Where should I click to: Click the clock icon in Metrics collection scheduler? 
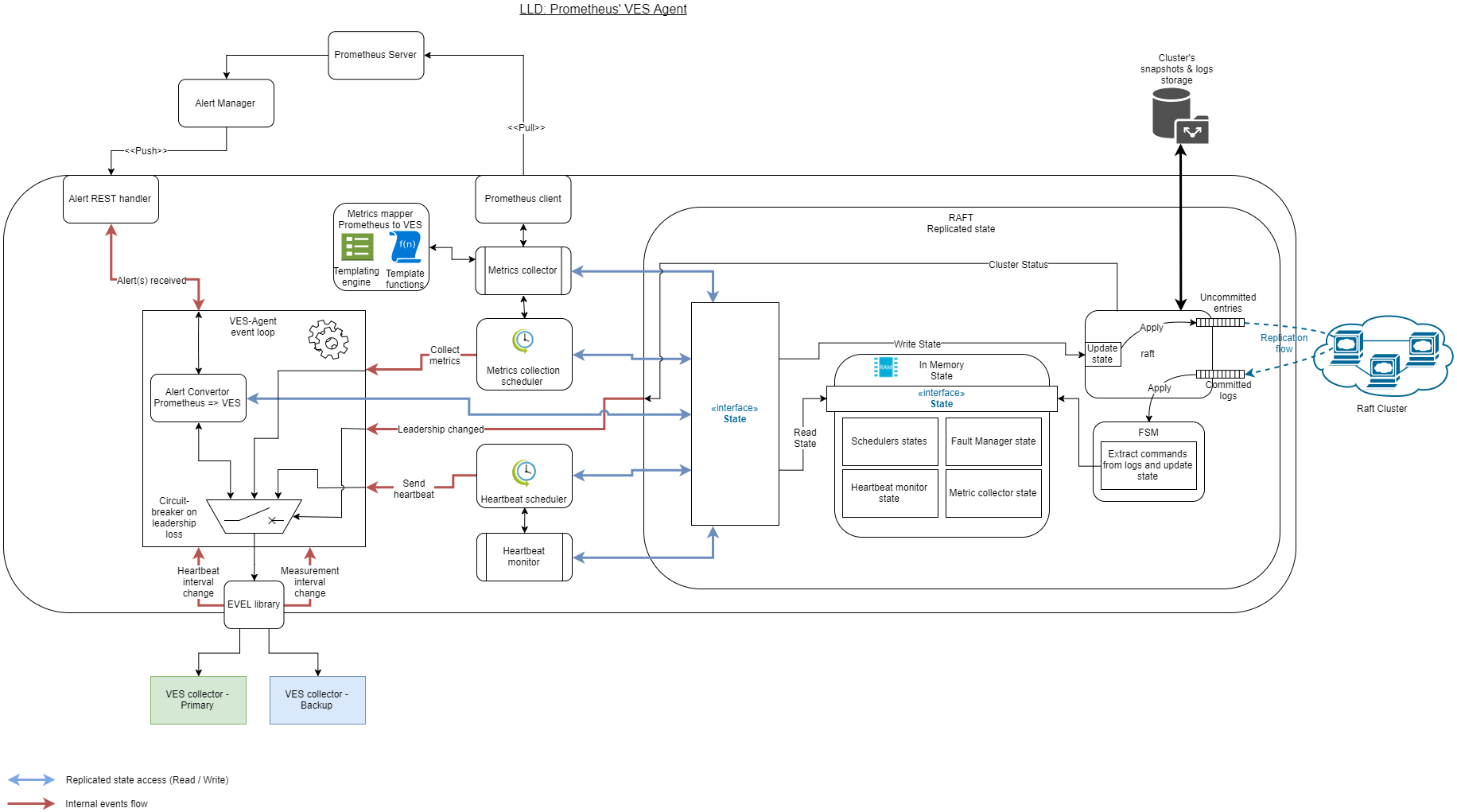click(x=523, y=341)
